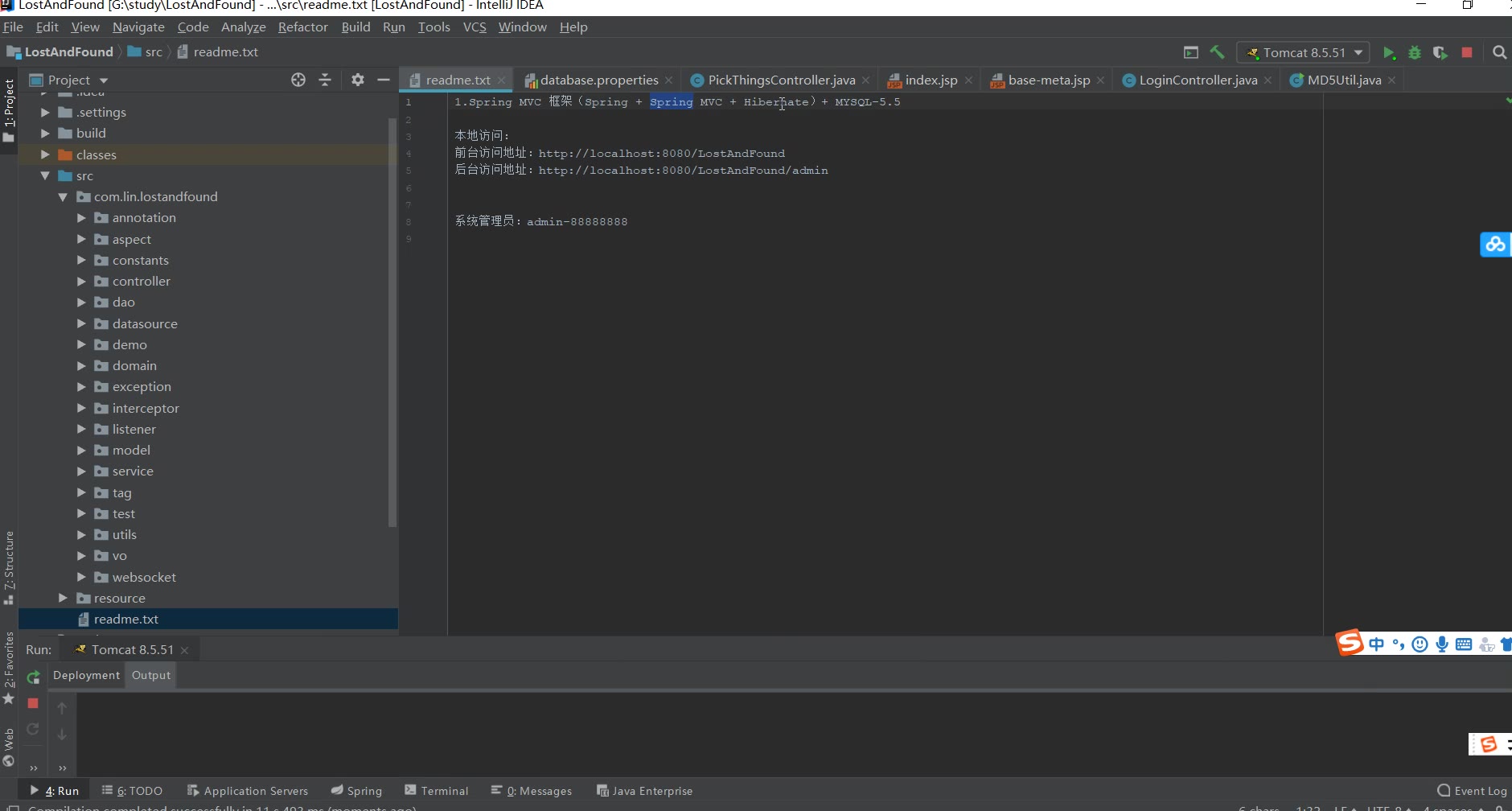The image size is (1512, 811).
Task: Toggle Chinese input mode 中 indicator
Action: [1376, 644]
